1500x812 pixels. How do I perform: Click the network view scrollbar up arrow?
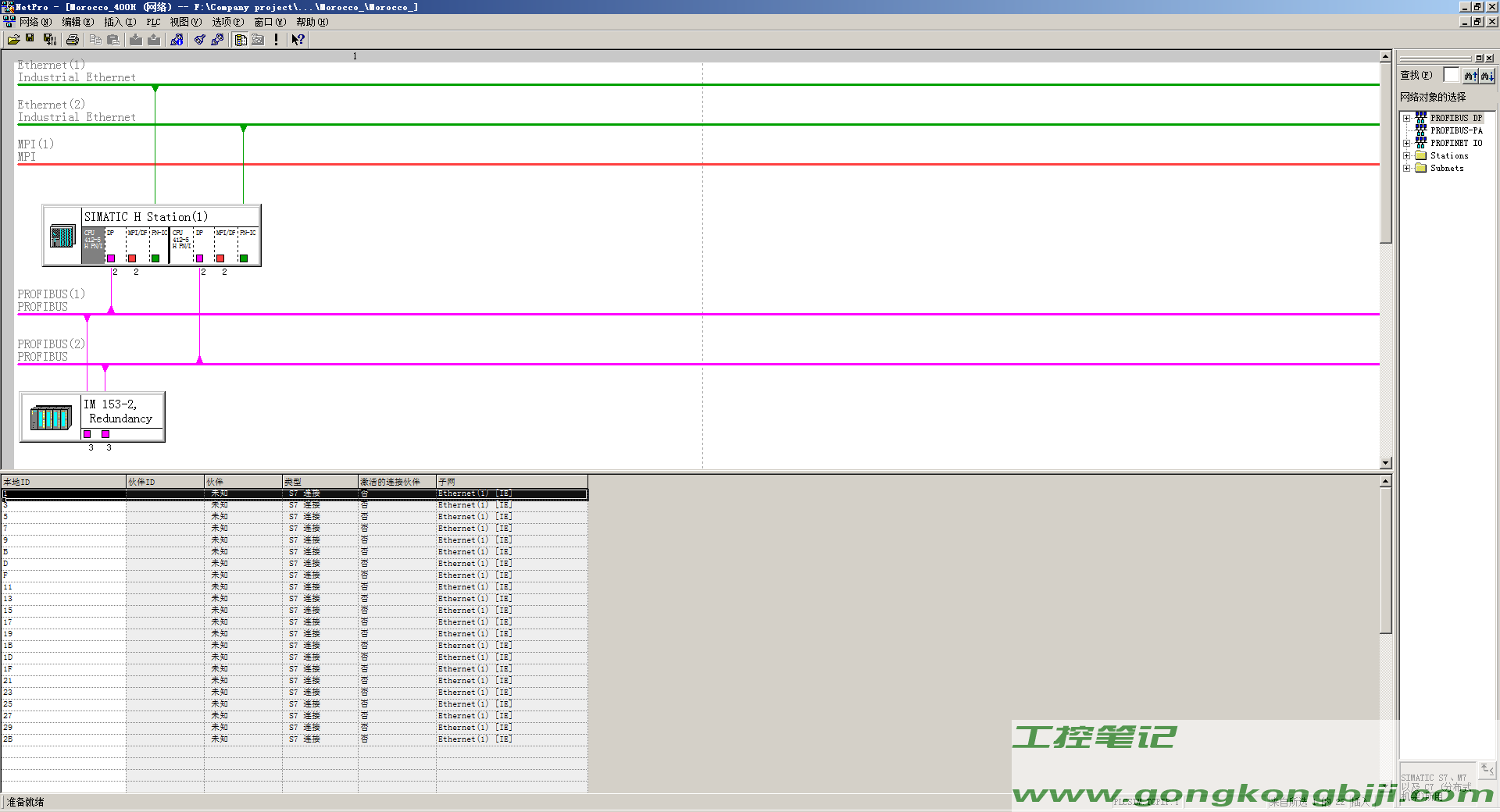(1385, 56)
